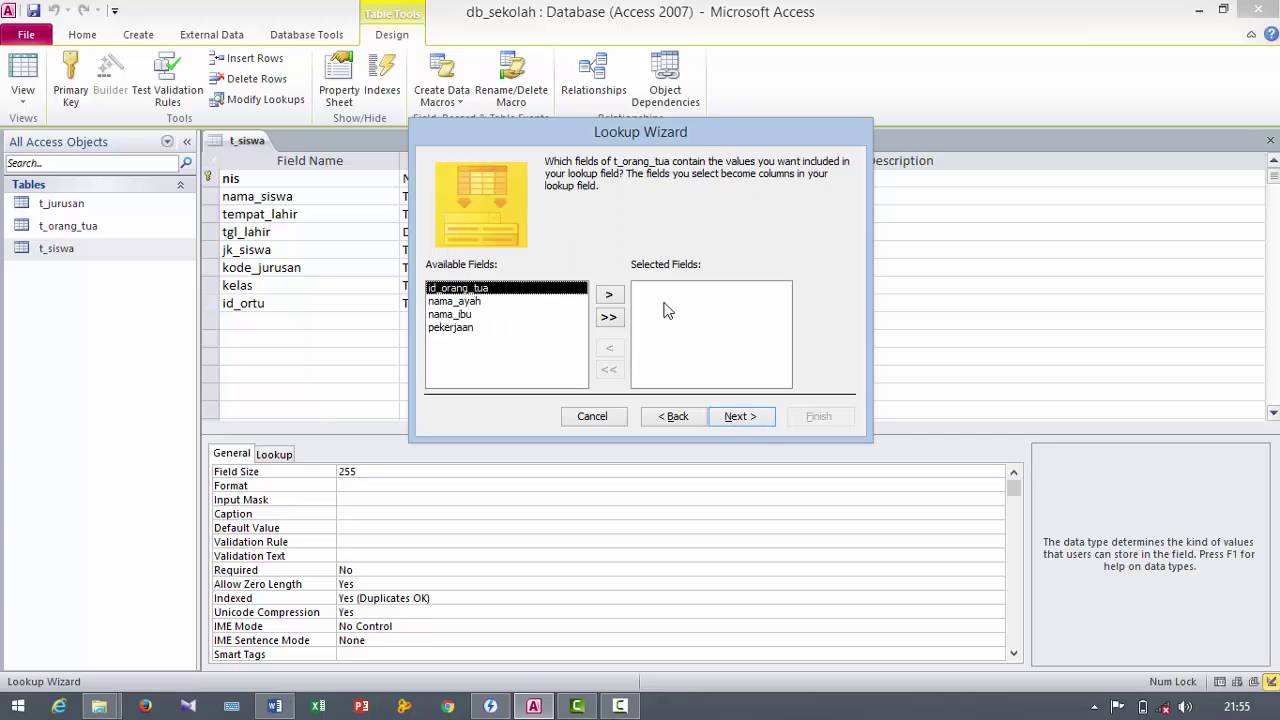Click the volume tray icon
The width and height of the screenshot is (1280, 720).
click(1187, 707)
